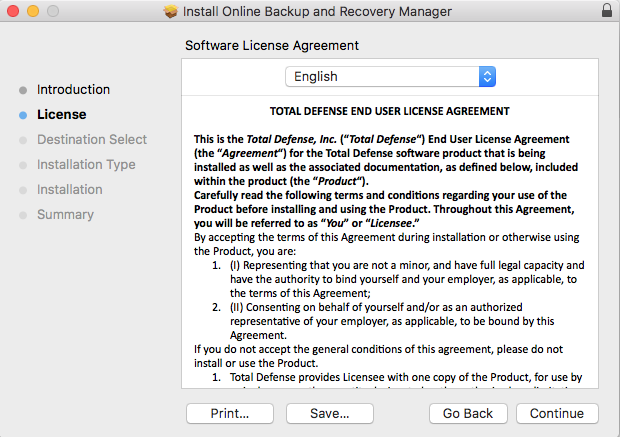Image resolution: width=620 pixels, height=437 pixels.
Task: Click the item '(I) Representing that you are not a minor'
Action: coord(407,279)
